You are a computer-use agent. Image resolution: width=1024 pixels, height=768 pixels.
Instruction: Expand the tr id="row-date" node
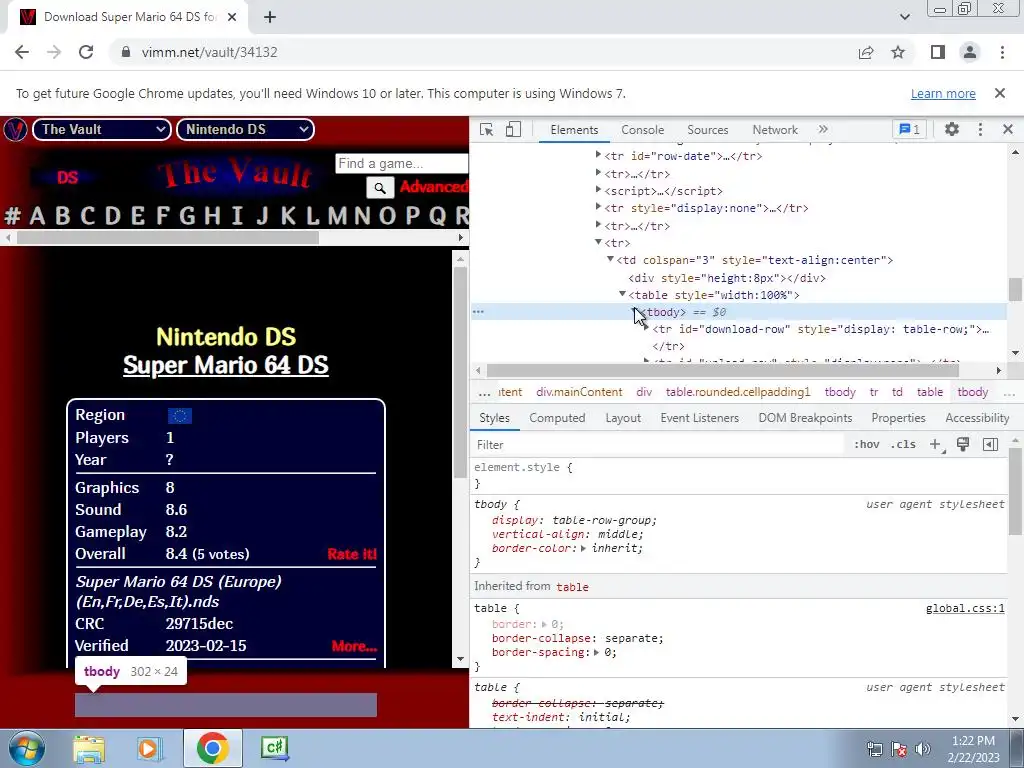tap(598, 155)
